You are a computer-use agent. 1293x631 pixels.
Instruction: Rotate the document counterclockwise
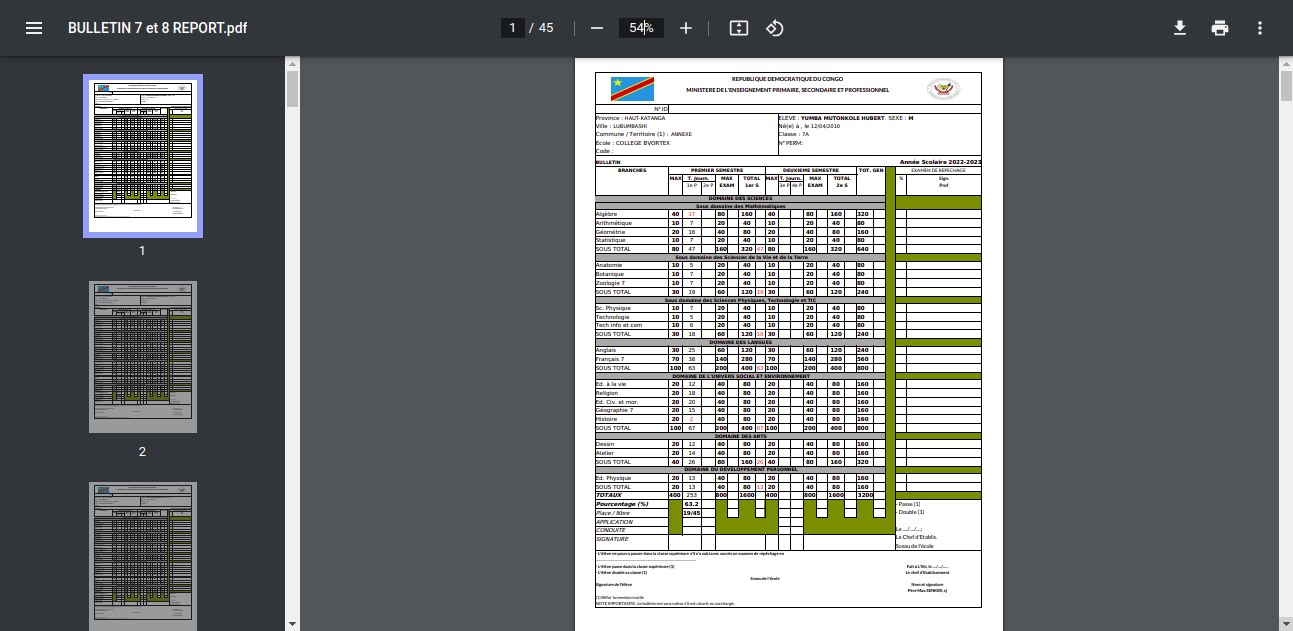pos(774,28)
